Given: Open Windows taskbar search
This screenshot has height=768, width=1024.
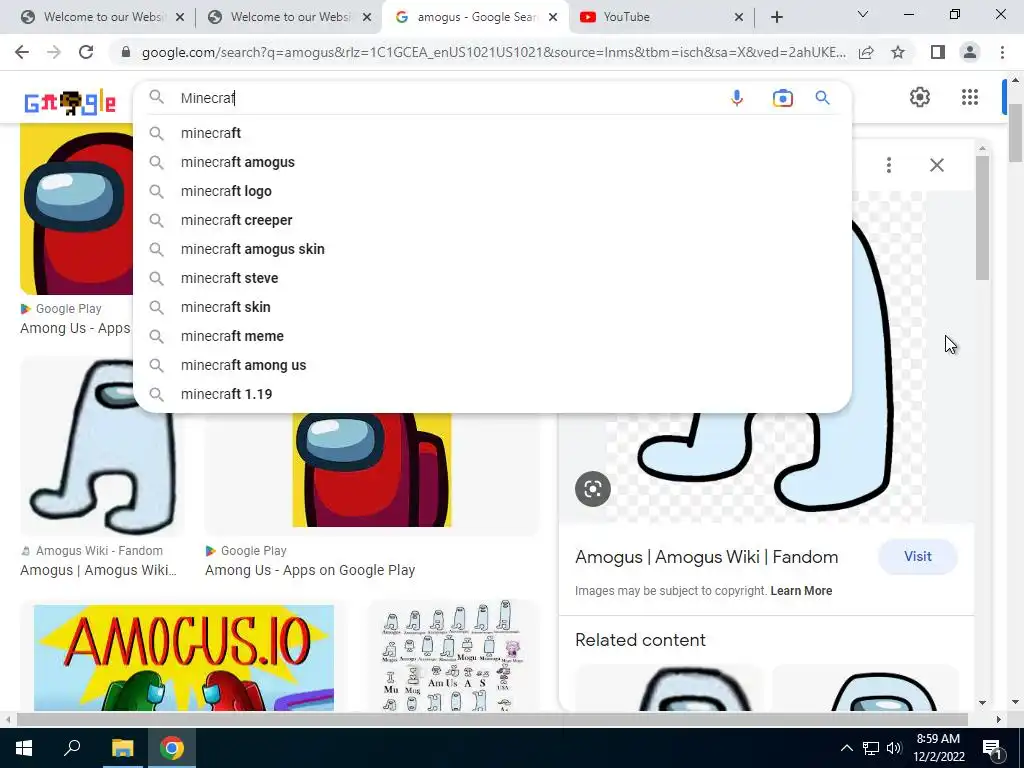Looking at the screenshot, I should point(72,748).
